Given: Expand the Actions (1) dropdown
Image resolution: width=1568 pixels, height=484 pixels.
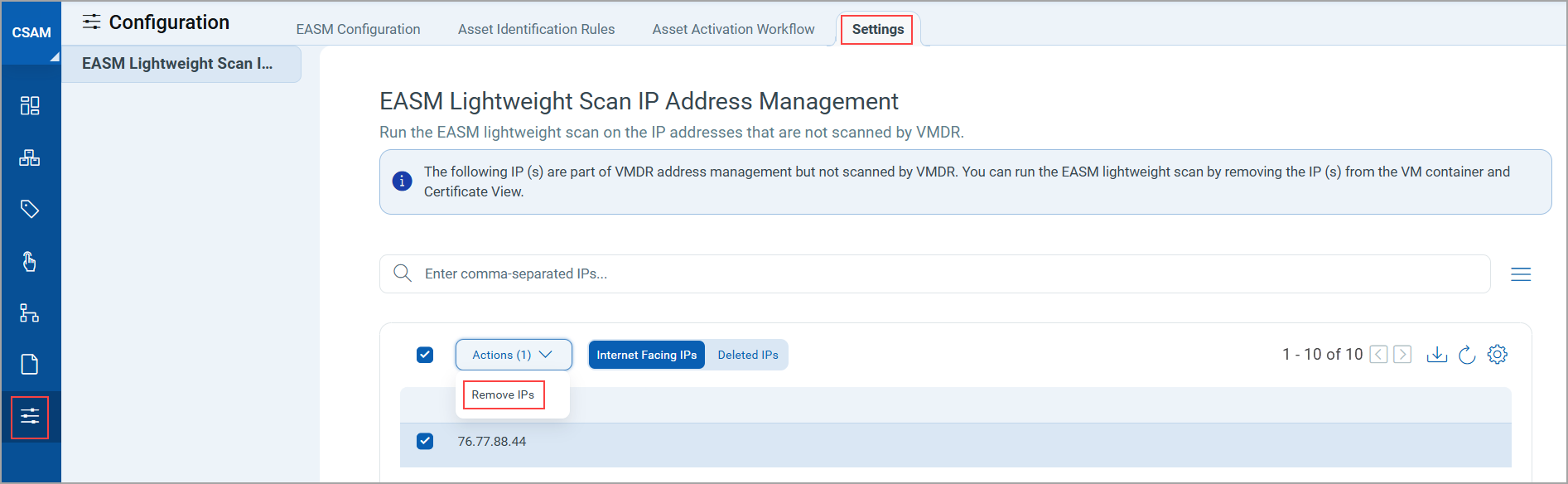Looking at the screenshot, I should point(514,355).
